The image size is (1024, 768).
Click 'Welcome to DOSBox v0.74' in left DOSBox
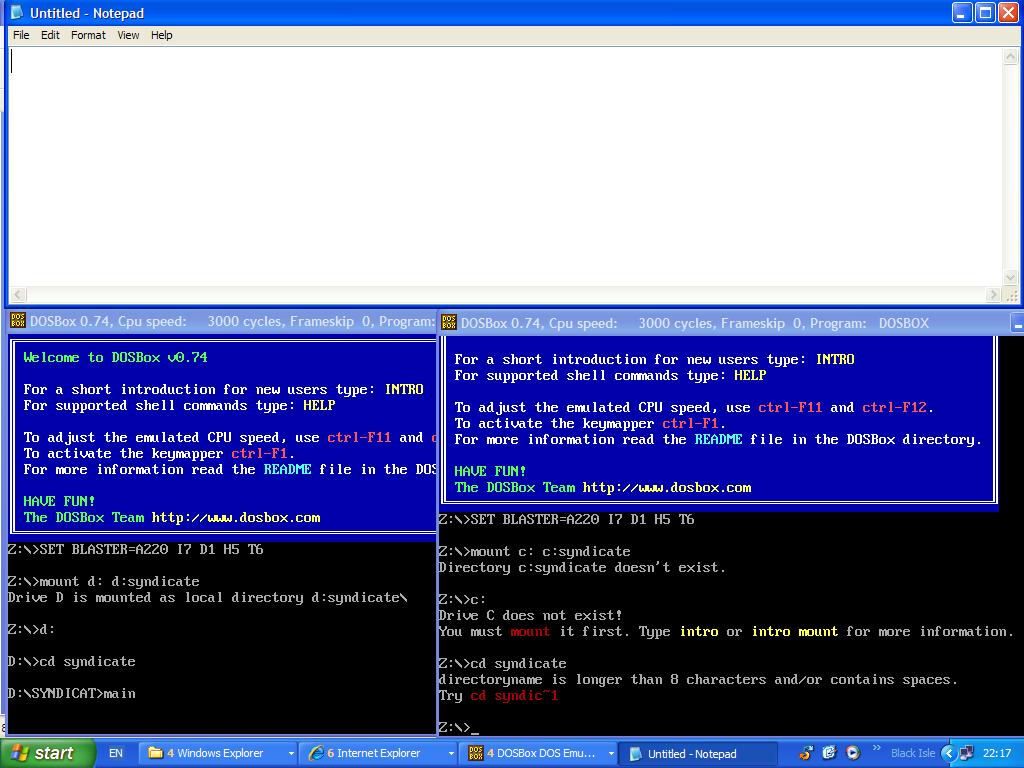coord(116,357)
